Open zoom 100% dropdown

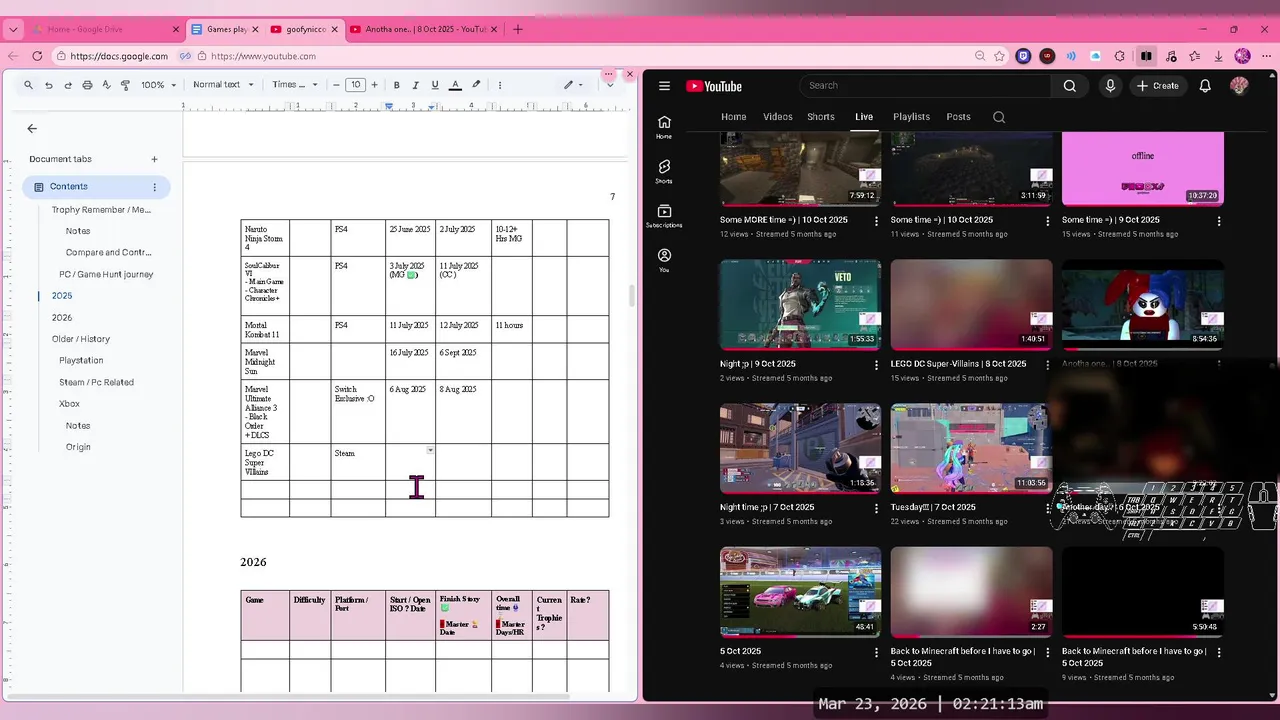tap(158, 85)
